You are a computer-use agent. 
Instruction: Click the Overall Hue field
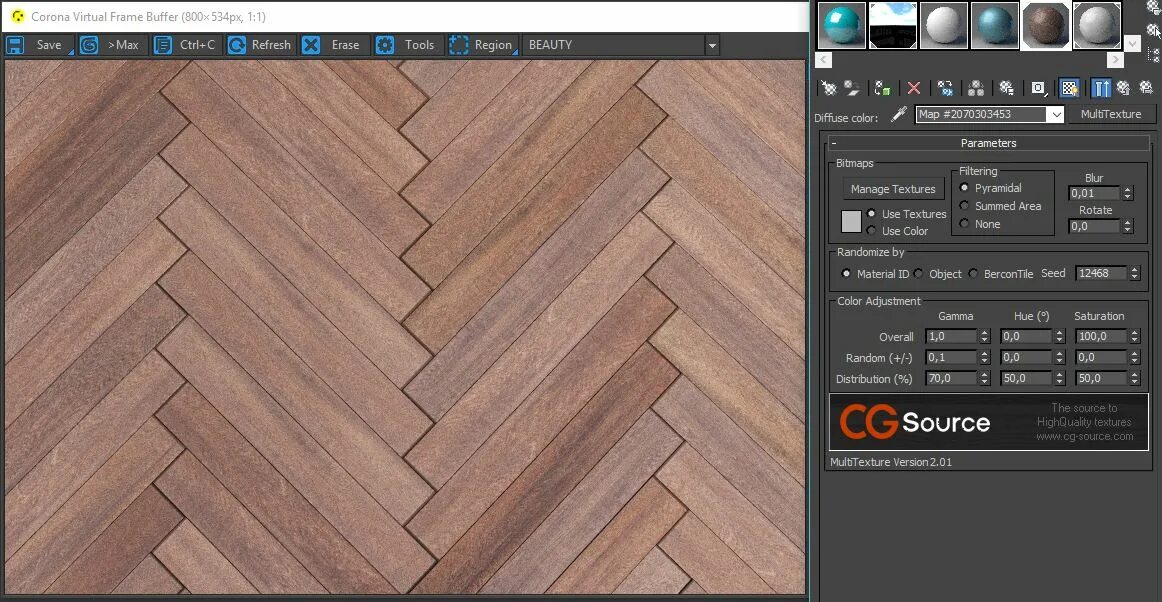(1026, 337)
